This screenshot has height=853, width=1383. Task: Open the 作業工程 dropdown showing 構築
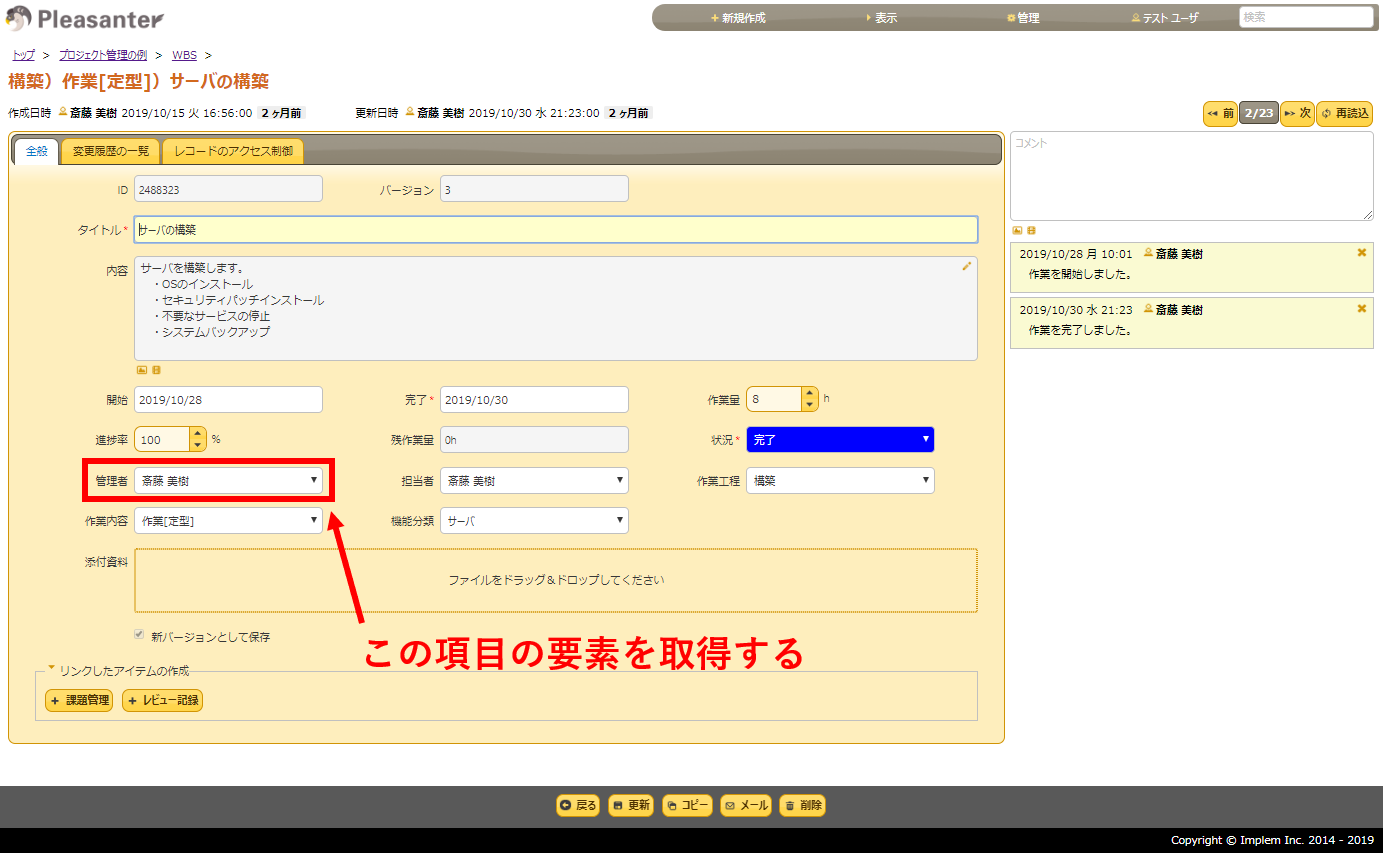point(840,480)
